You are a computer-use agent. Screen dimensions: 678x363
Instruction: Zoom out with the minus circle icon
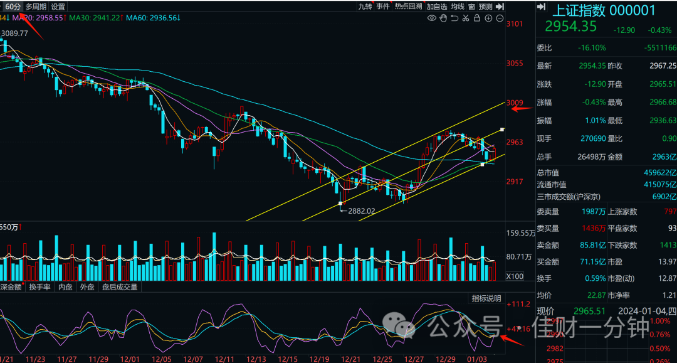click(x=499, y=18)
